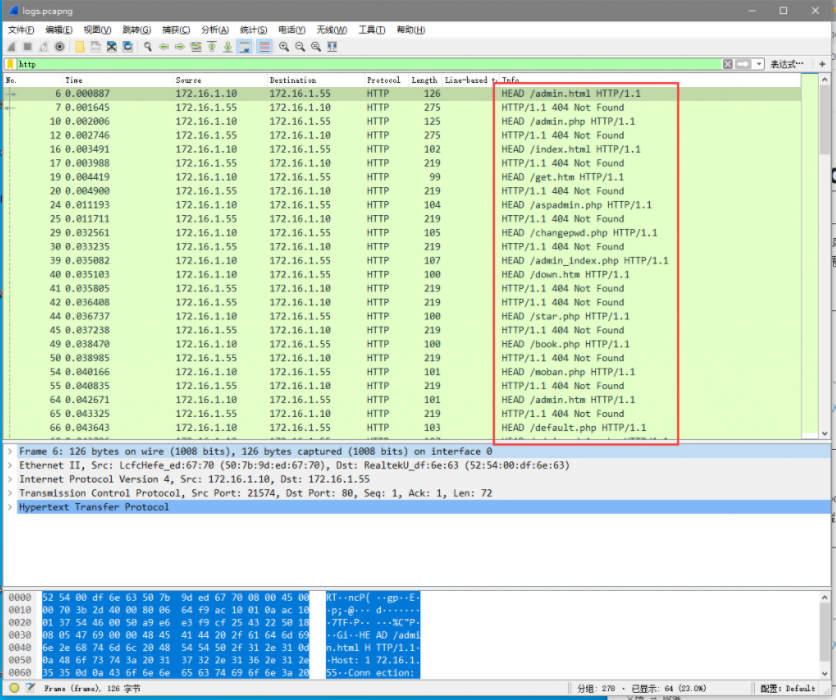Open the 电话(Y) menu

(292, 30)
